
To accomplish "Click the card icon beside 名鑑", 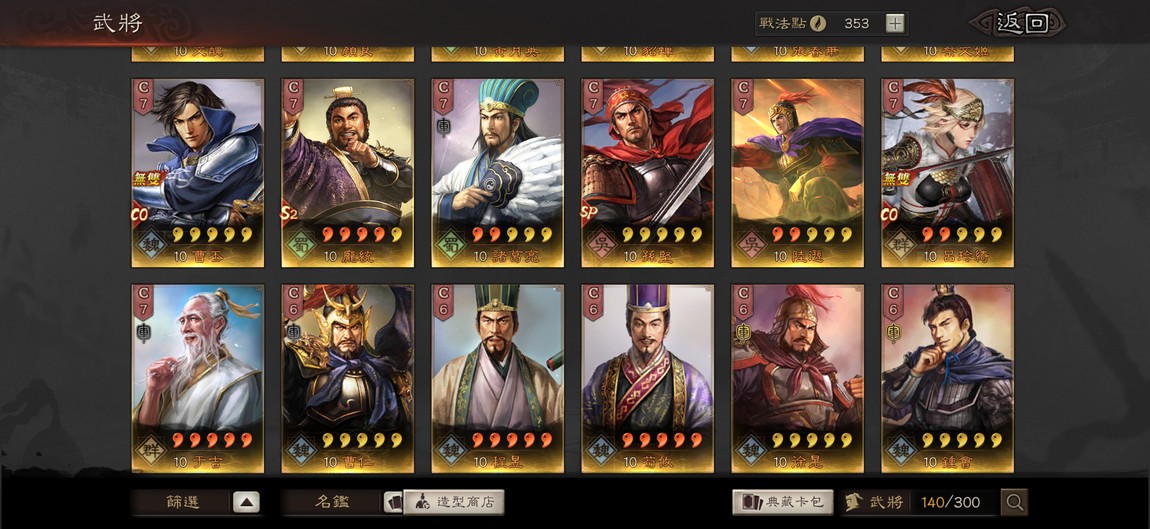I will pyautogui.click(x=394, y=503).
